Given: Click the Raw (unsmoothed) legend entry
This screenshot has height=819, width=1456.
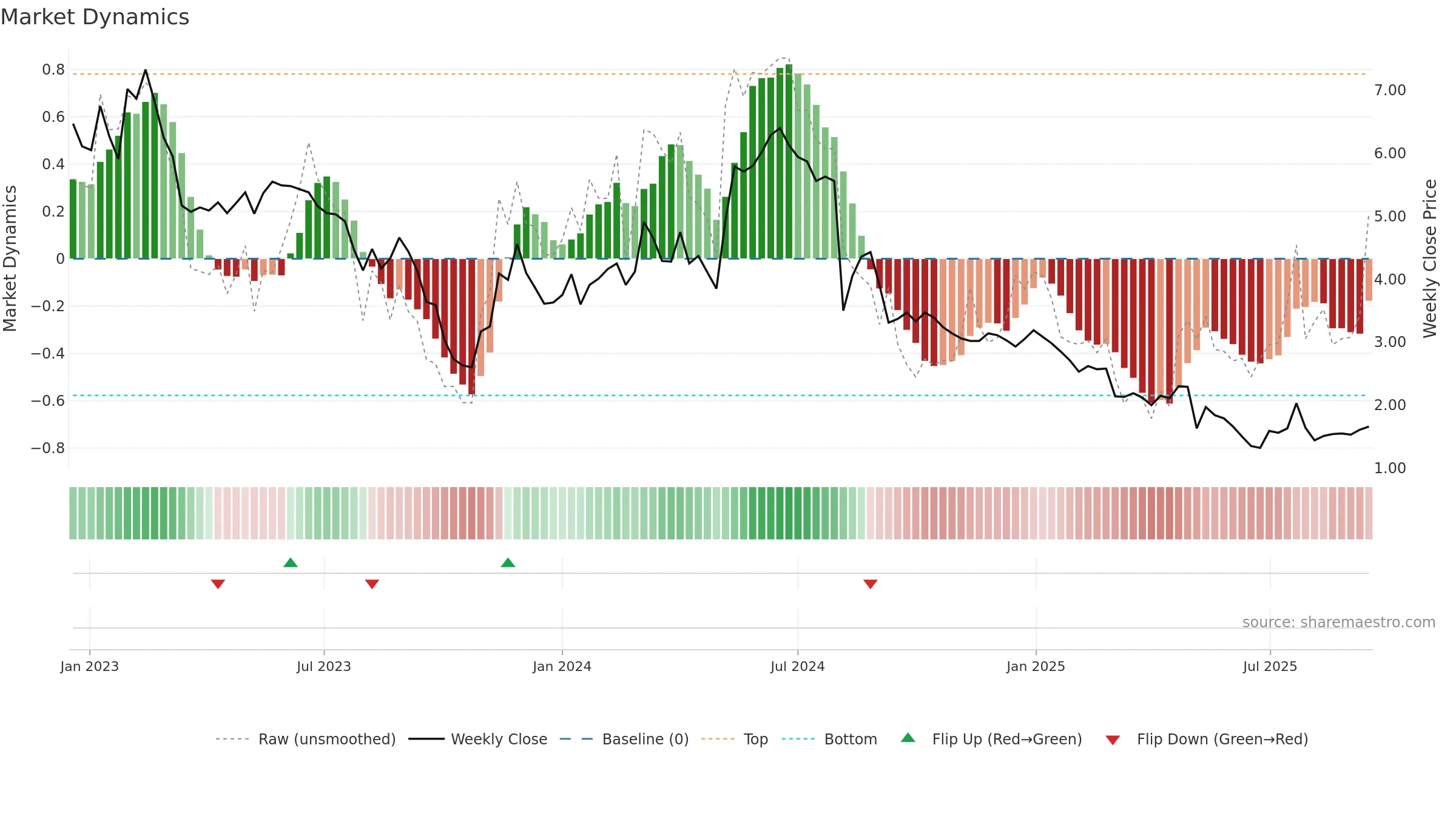Looking at the screenshot, I should (306, 739).
